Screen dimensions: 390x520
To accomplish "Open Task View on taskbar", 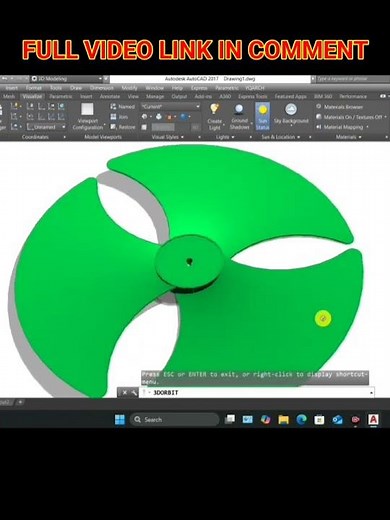I will pos(230,419).
